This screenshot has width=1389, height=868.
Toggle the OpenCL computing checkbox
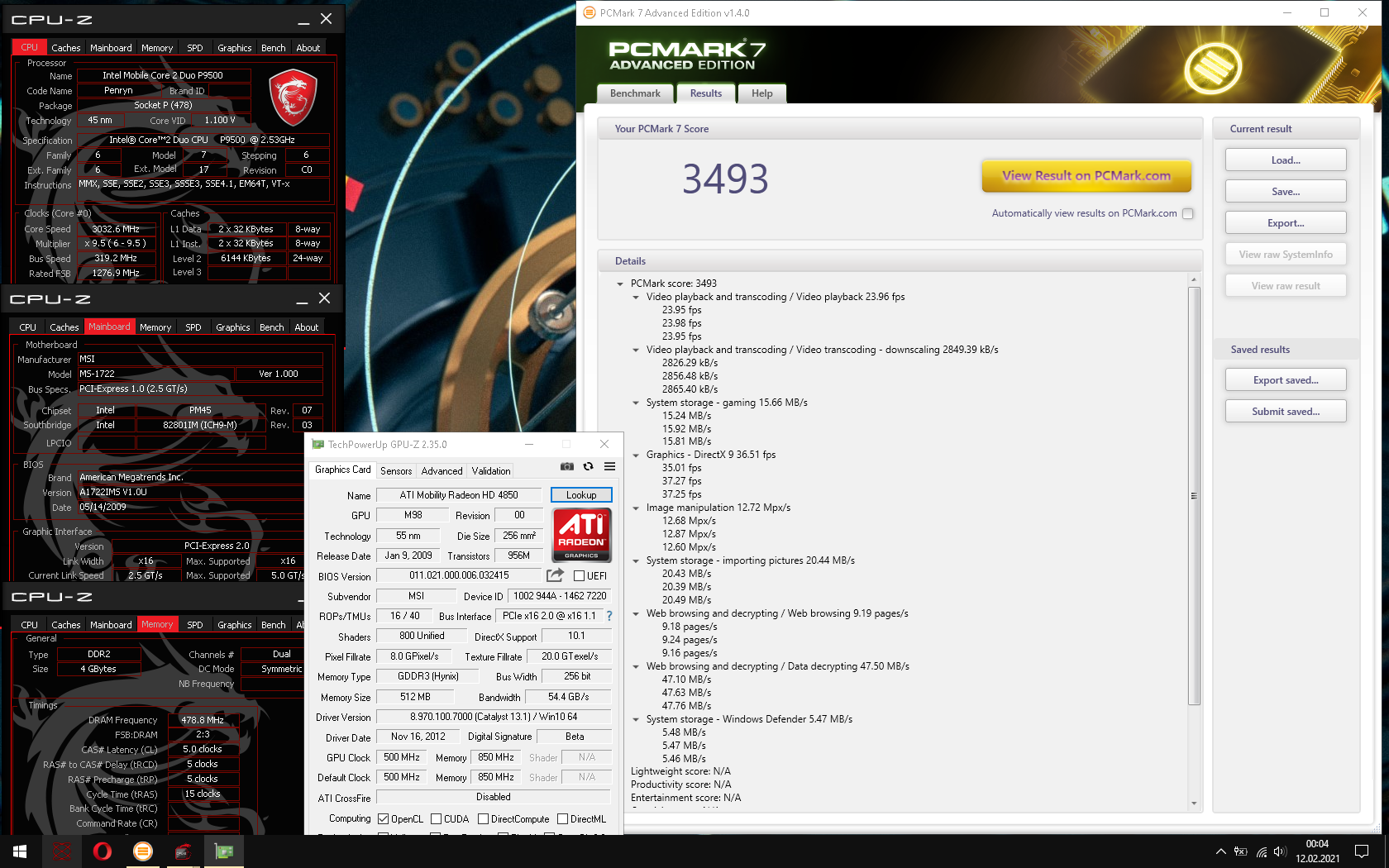pos(383,819)
